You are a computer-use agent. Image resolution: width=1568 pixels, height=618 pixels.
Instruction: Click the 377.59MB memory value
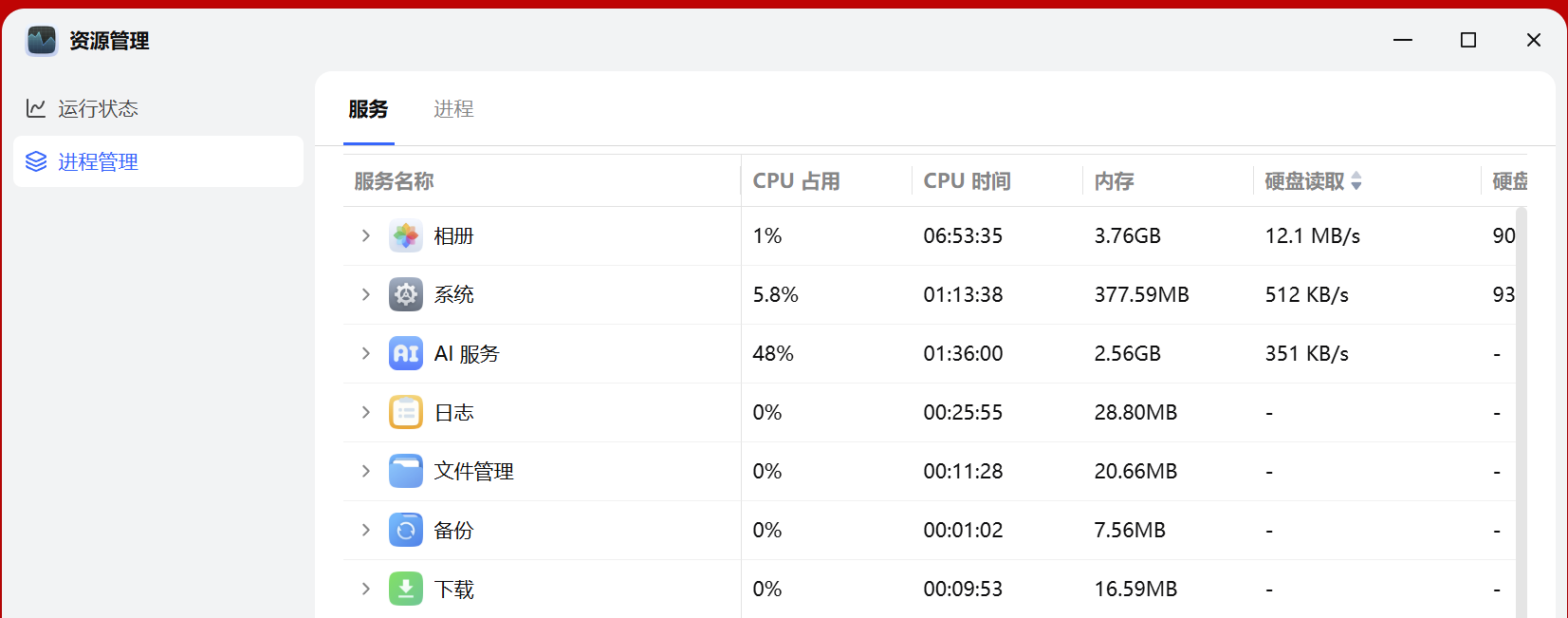1142,294
